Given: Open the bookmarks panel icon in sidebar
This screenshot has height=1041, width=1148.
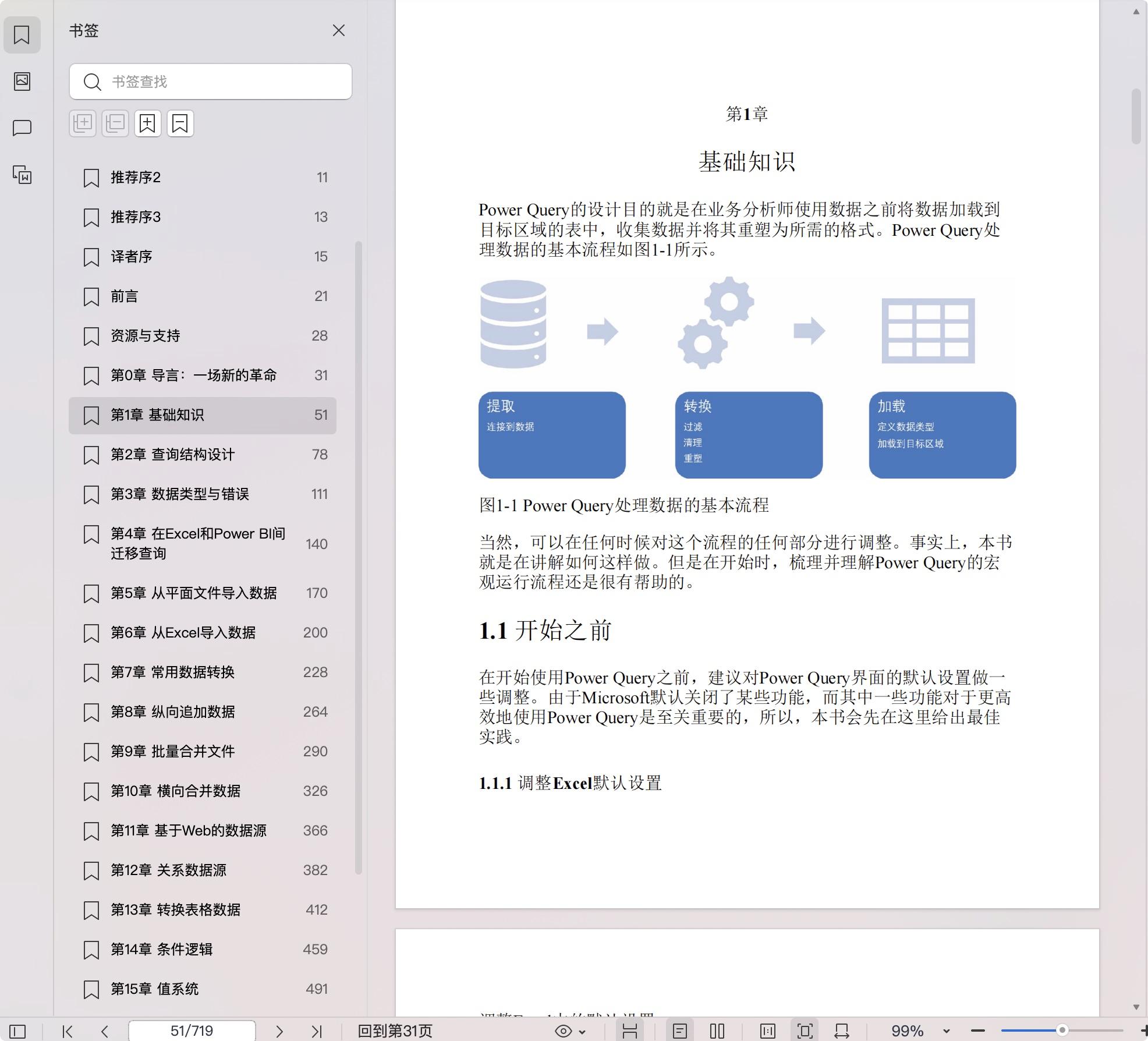Looking at the screenshot, I should click(x=22, y=35).
